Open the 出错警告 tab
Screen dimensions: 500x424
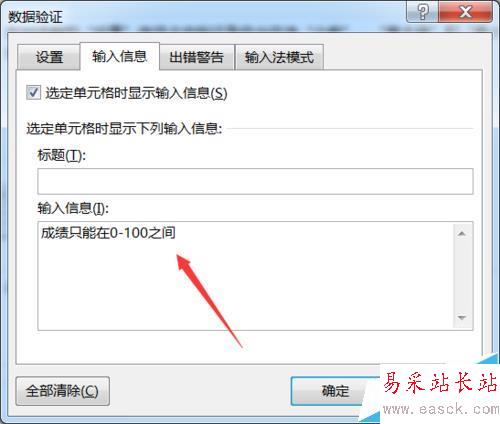click(x=196, y=57)
